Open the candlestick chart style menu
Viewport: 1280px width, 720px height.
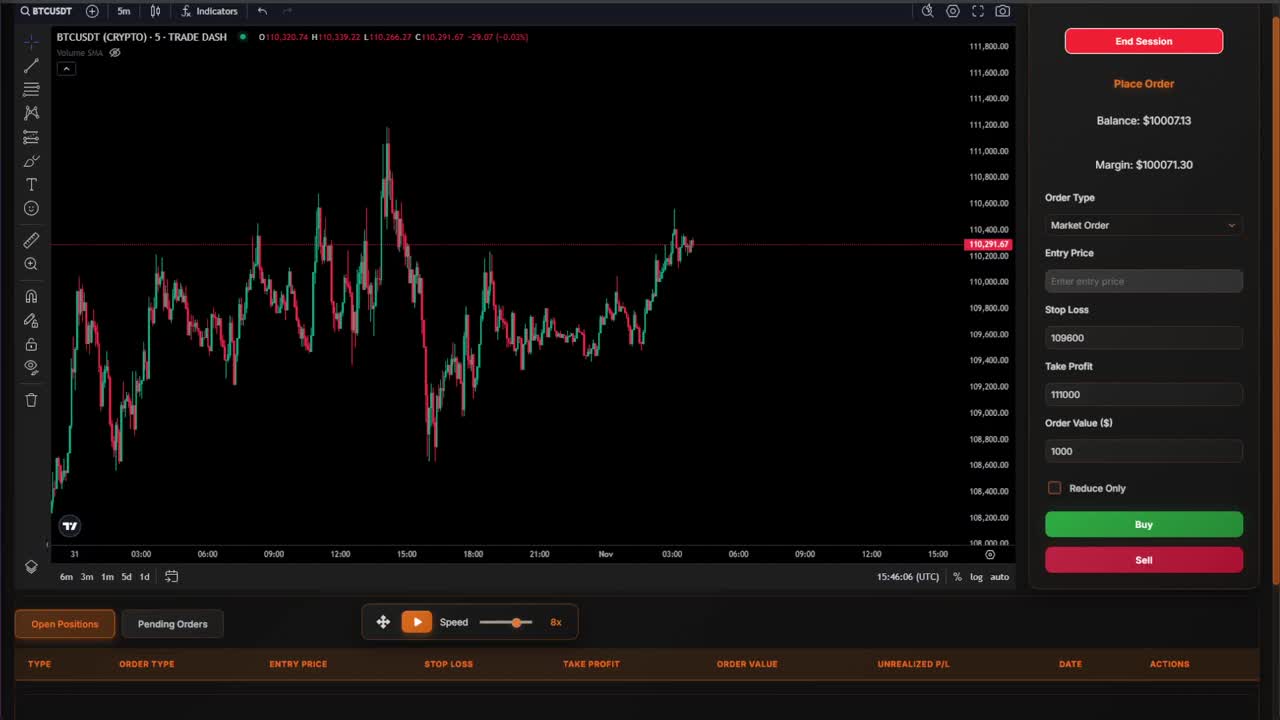[x=155, y=11]
